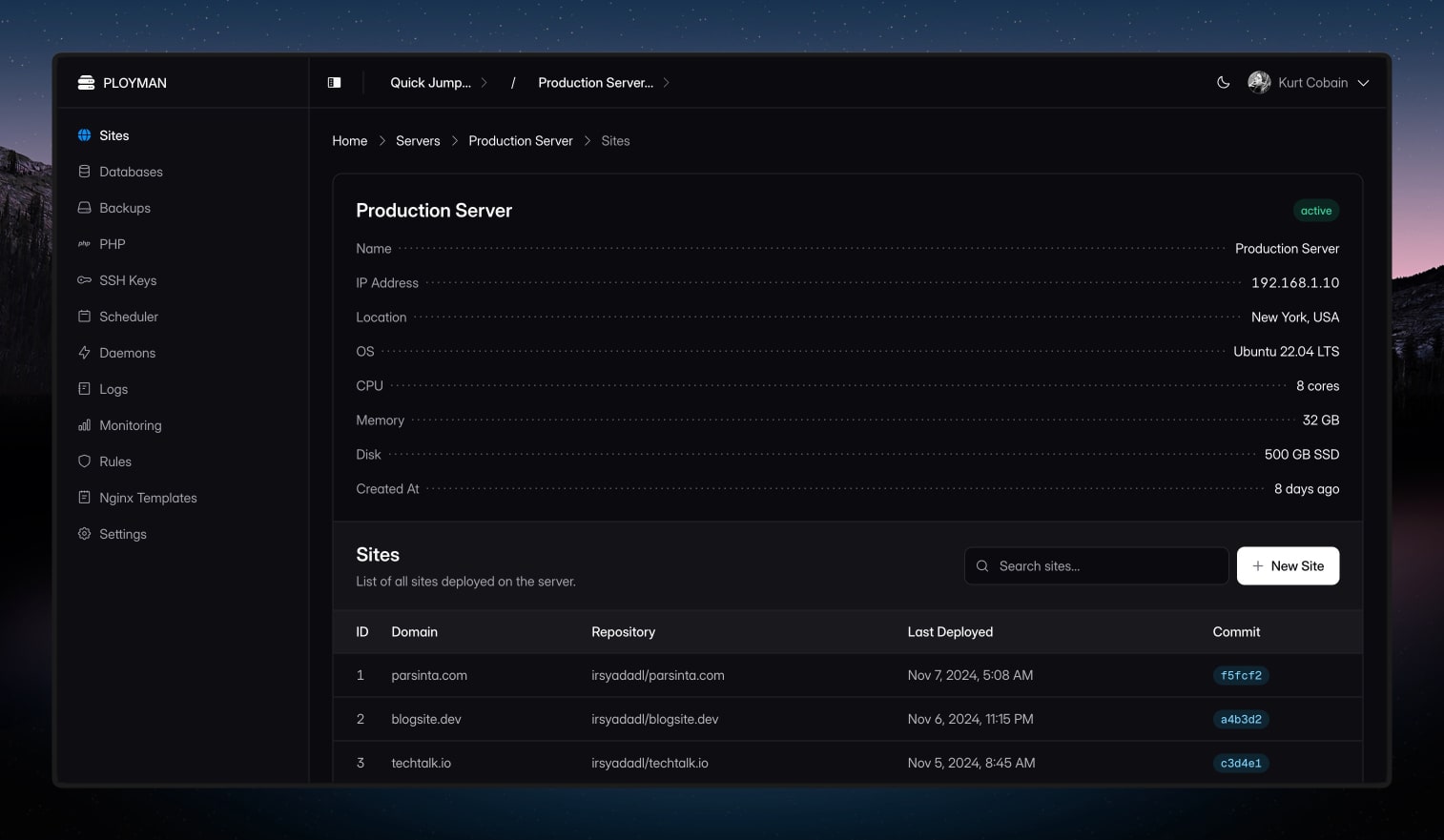Click the Ployman logo icon
1444x840 pixels.
click(86, 83)
